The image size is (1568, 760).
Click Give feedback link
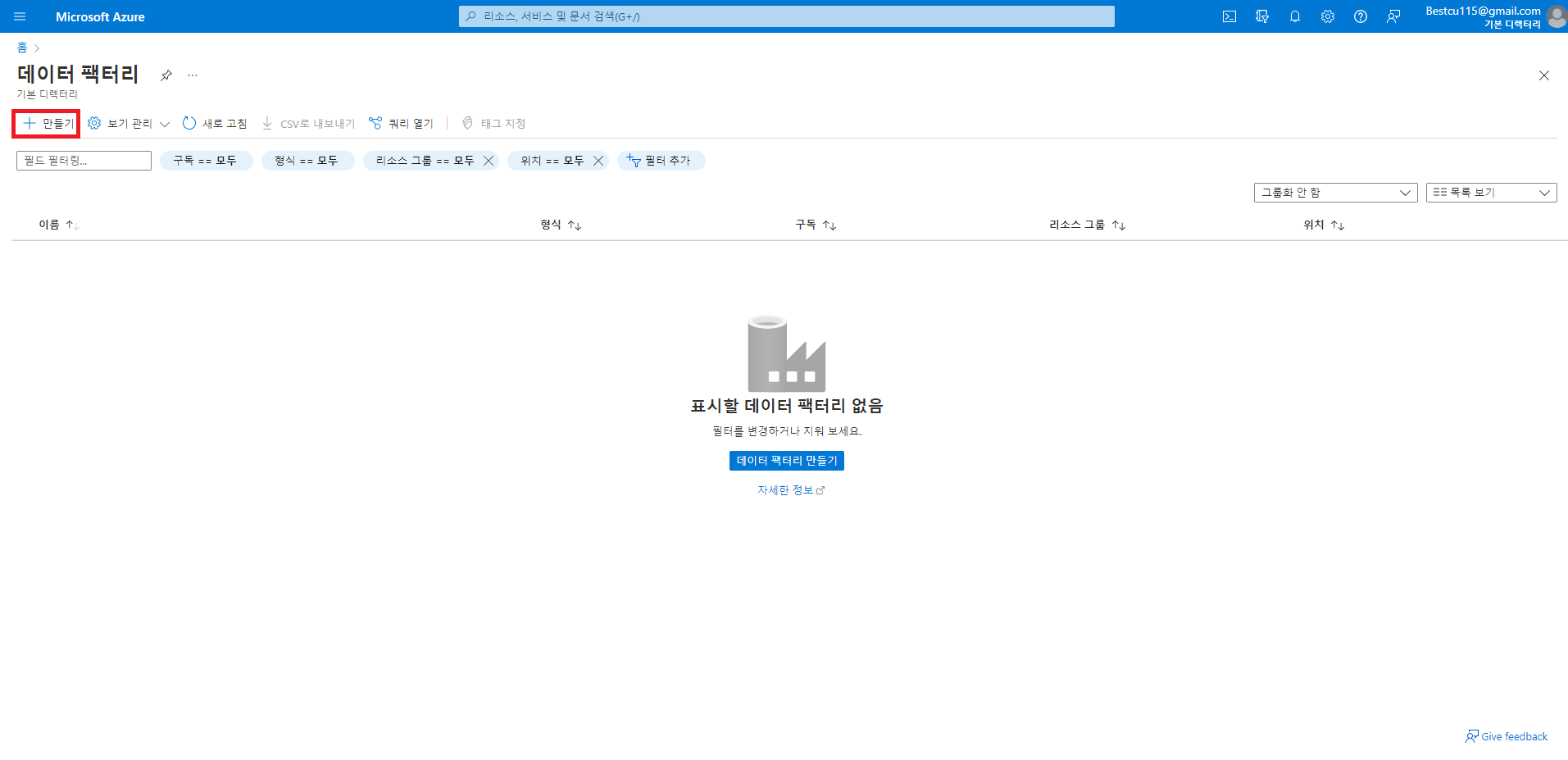coord(1507,736)
